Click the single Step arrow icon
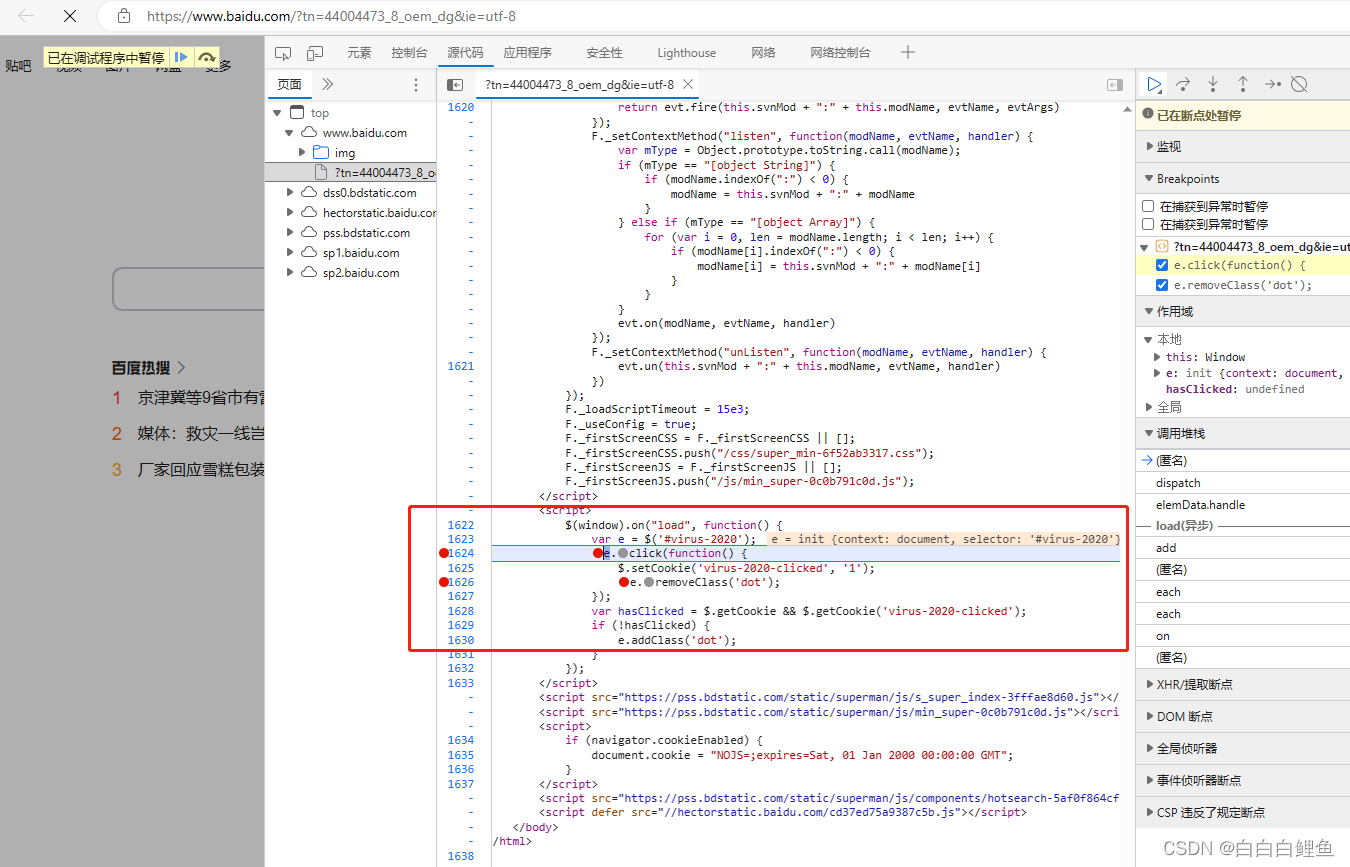 pos(1271,84)
